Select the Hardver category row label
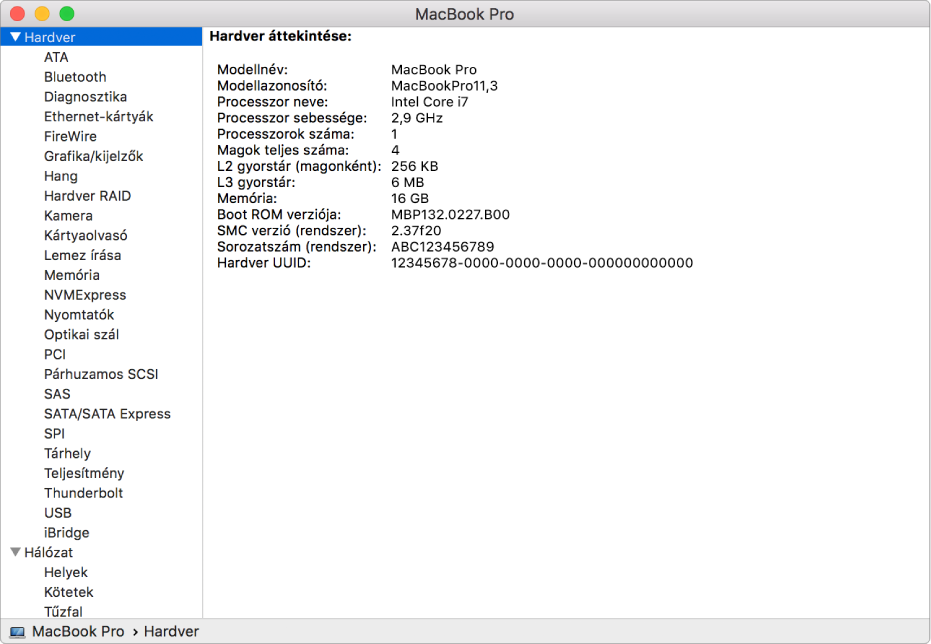Viewport: 931px width, 644px height. (x=50, y=37)
